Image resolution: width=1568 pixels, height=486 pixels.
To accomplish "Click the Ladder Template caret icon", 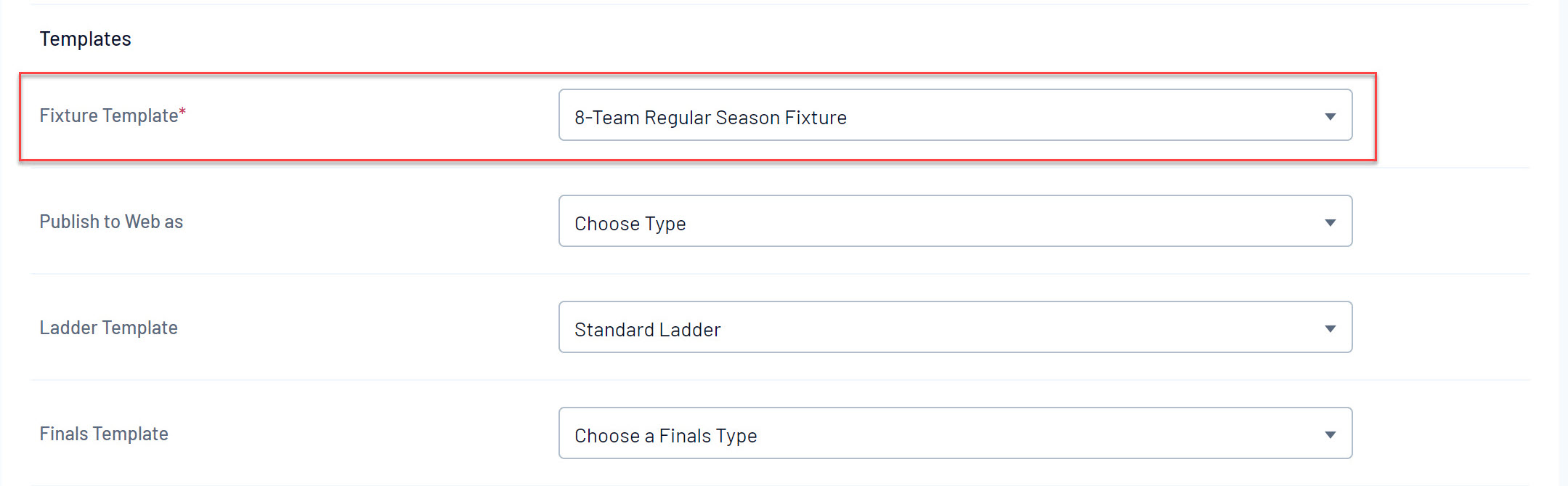I will tap(1330, 328).
